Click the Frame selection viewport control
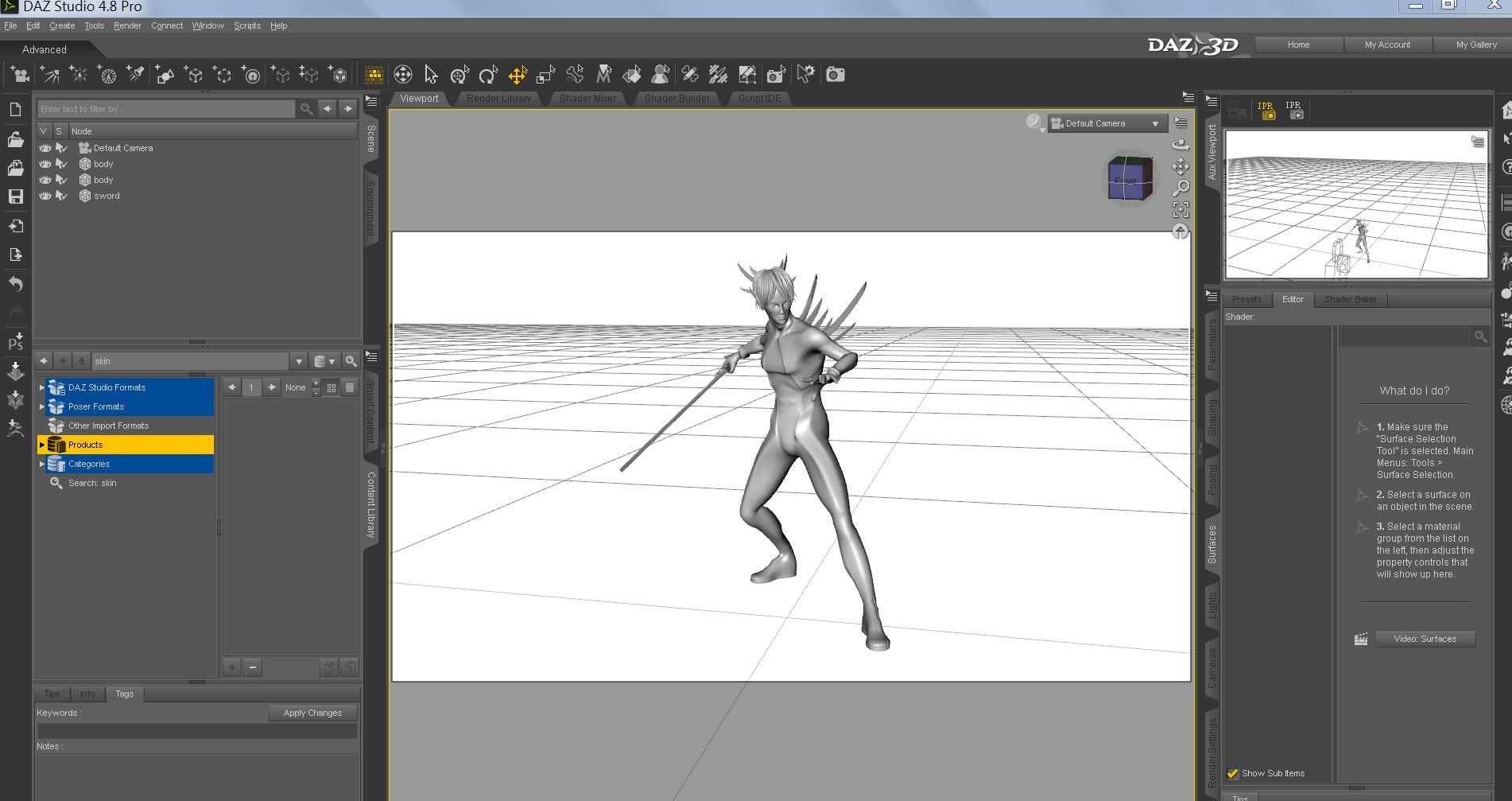1512x801 pixels. 1181,210
